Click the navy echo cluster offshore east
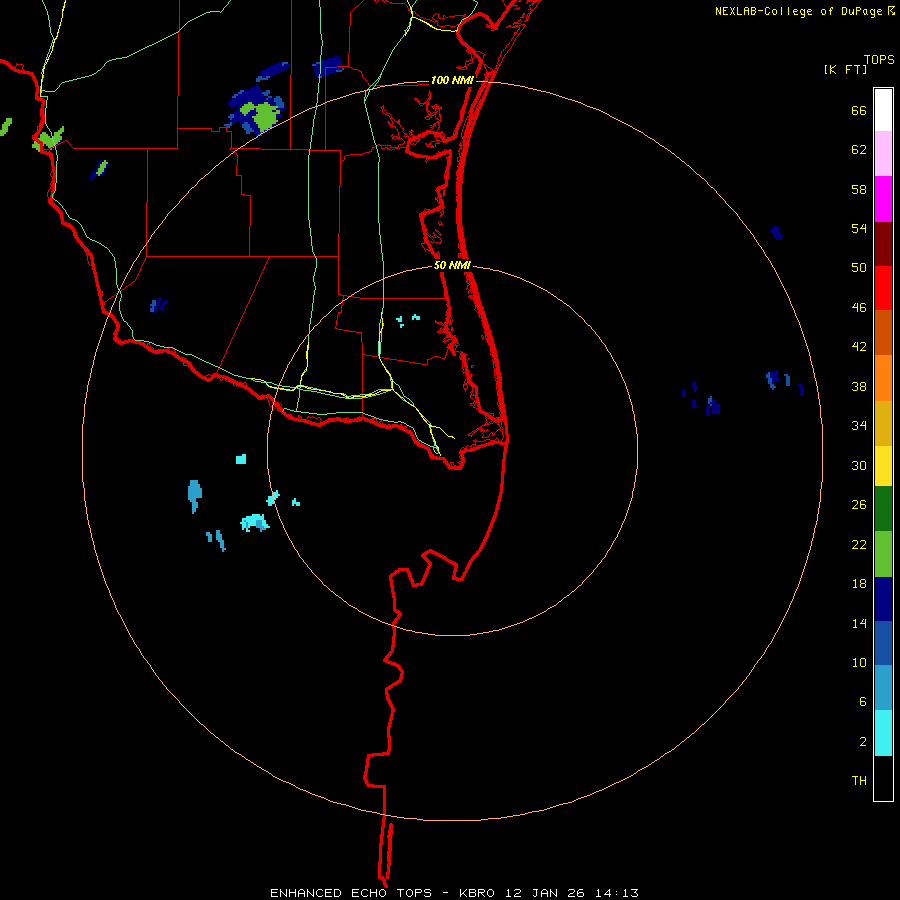The image size is (900, 900). [703, 398]
